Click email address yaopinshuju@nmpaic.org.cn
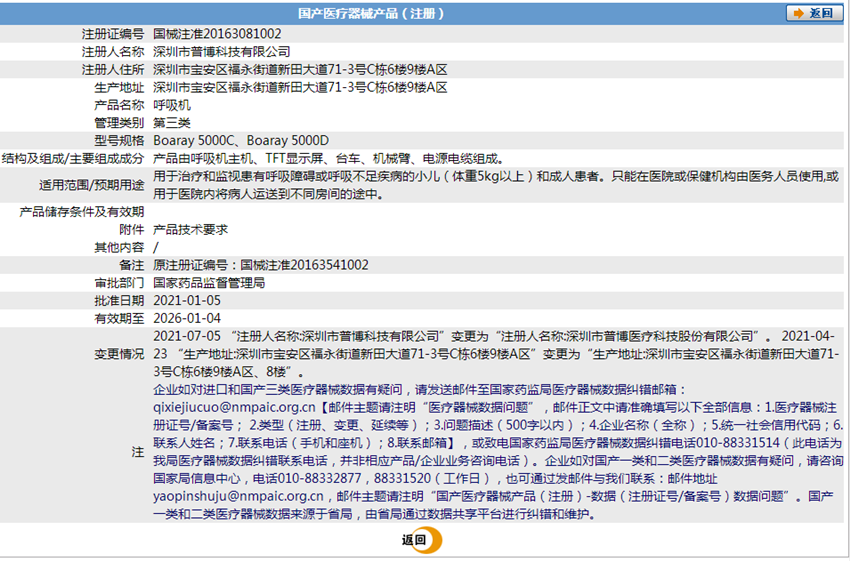The image size is (850, 561). click(239, 496)
